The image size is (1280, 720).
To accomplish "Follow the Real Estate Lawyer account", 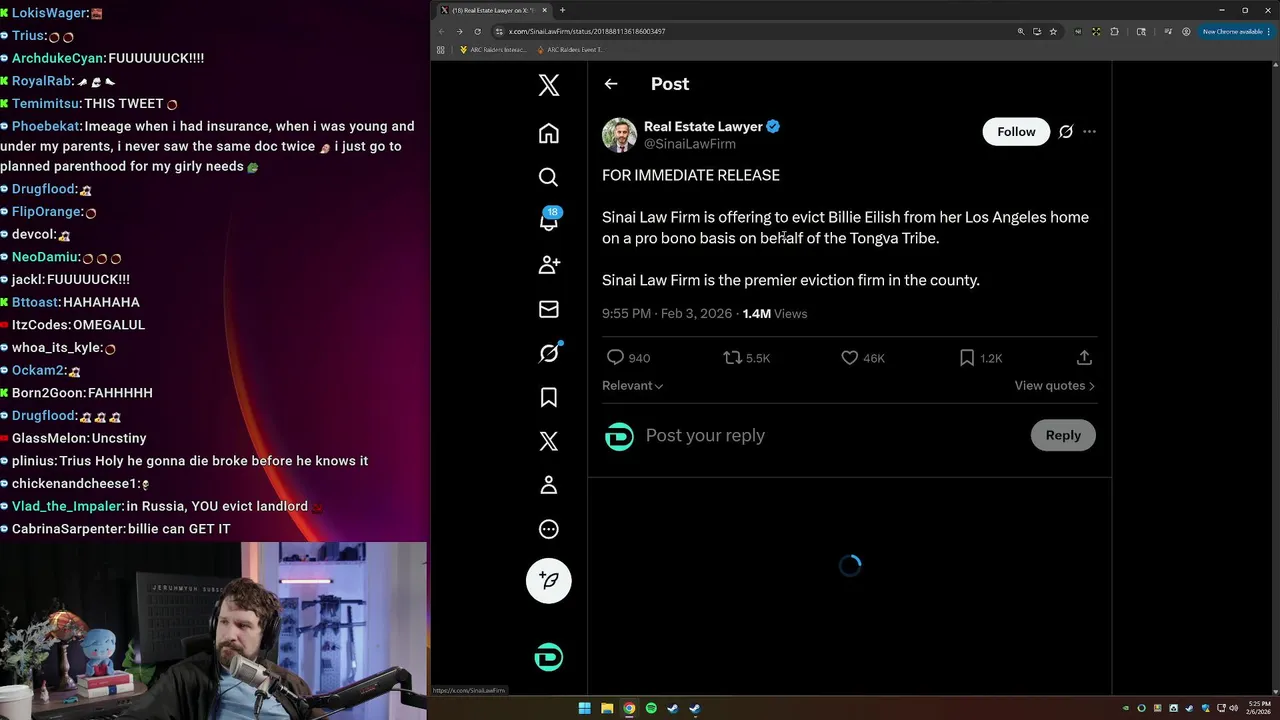I will [1016, 132].
